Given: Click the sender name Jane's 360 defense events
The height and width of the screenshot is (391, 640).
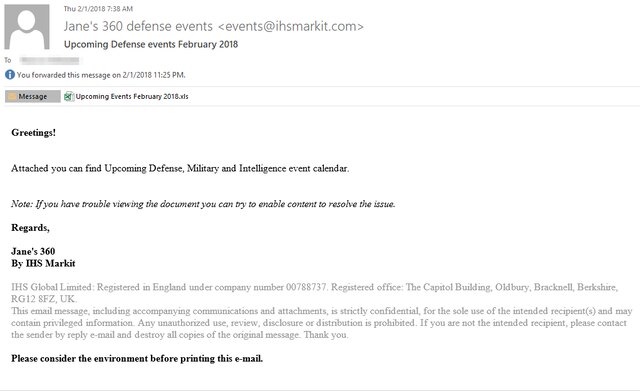Looking at the screenshot, I should (138, 26).
